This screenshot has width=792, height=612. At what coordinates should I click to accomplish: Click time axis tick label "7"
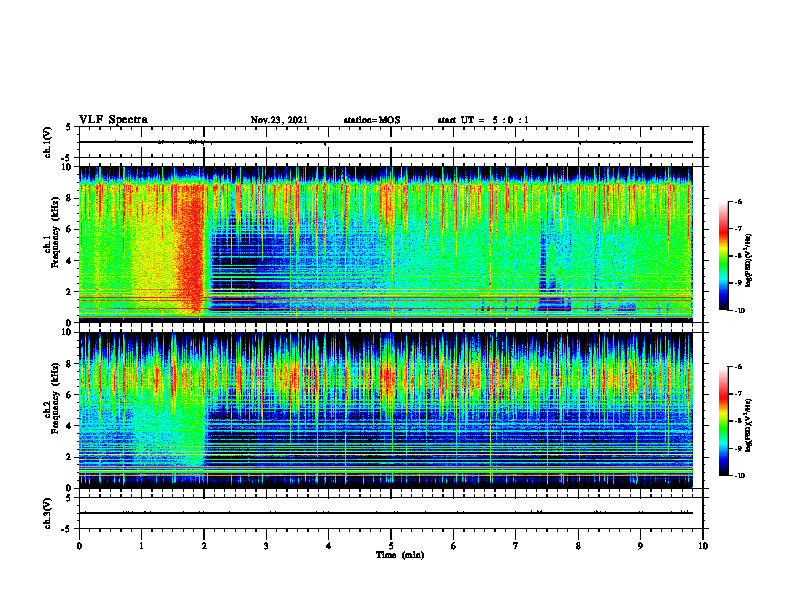coord(516,546)
